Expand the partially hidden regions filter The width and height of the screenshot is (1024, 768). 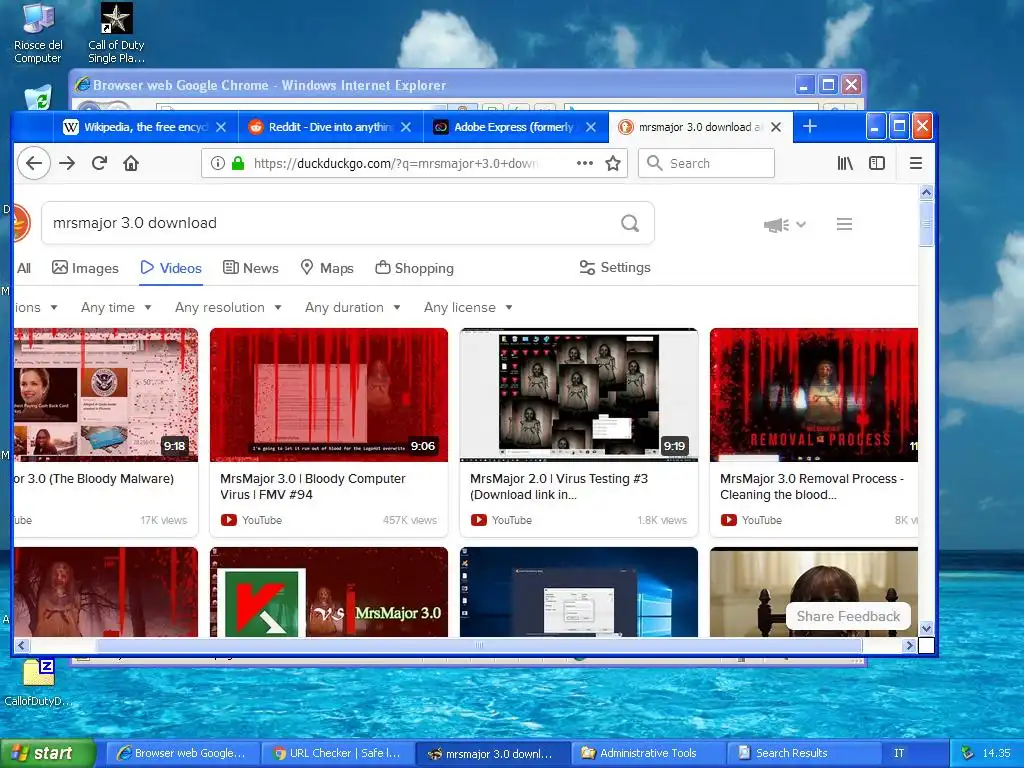[36, 308]
